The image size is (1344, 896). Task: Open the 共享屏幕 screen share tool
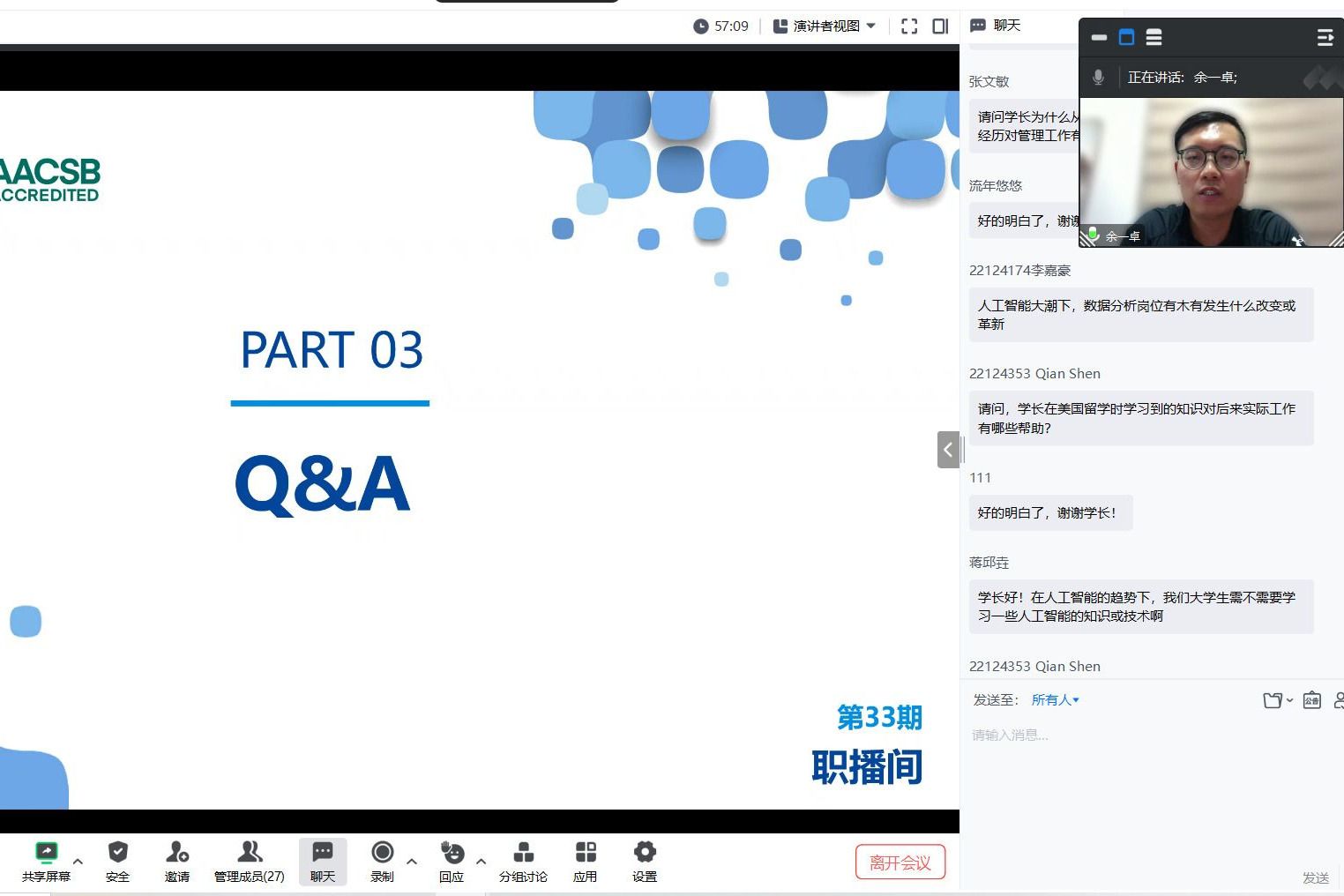46,860
